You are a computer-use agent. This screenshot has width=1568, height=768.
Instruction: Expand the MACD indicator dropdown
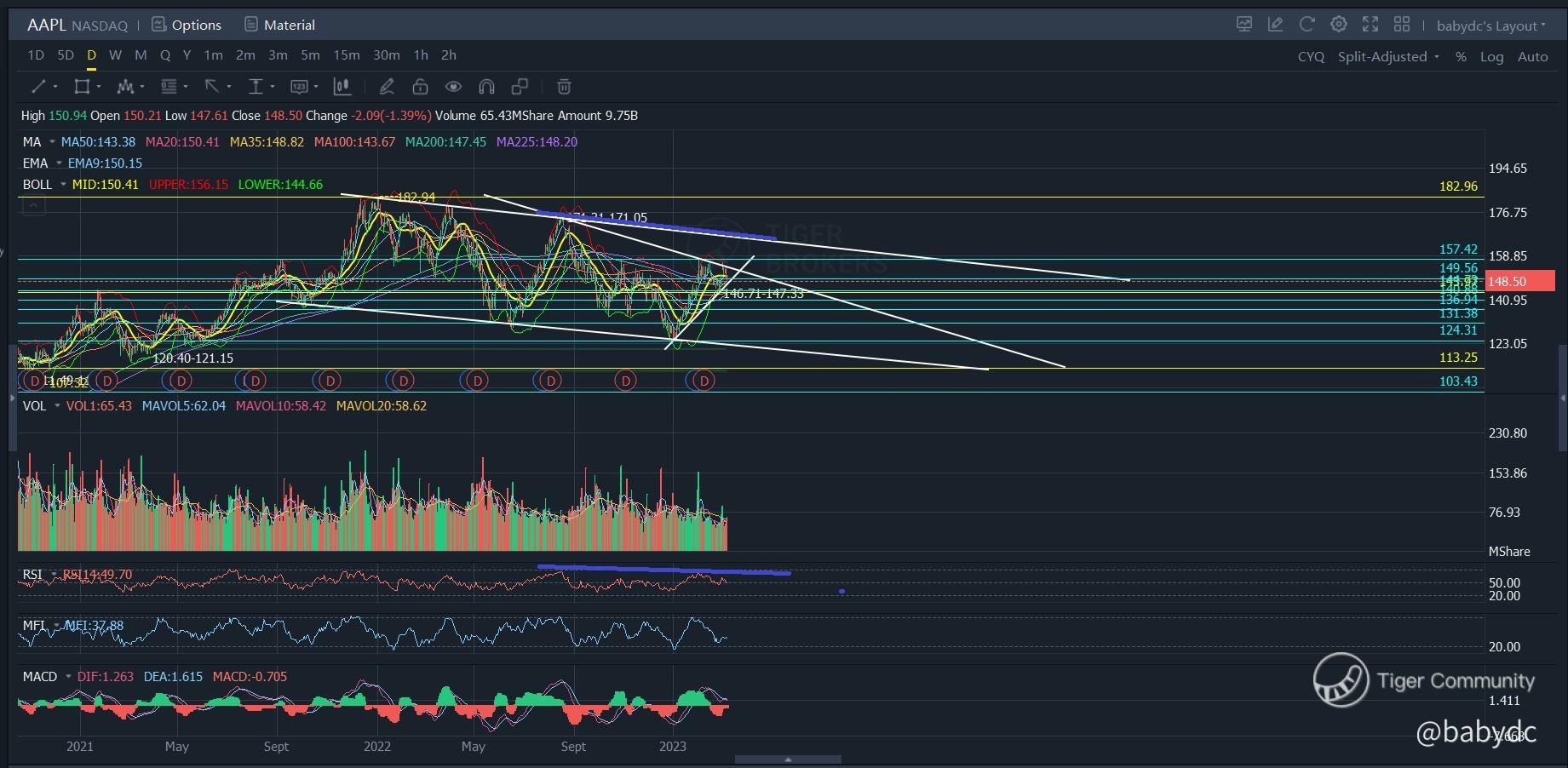68,677
